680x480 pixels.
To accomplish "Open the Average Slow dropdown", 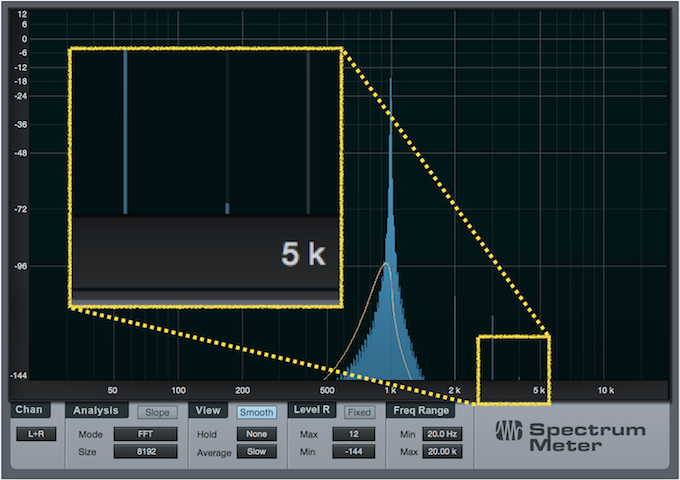I will click(x=256, y=451).
